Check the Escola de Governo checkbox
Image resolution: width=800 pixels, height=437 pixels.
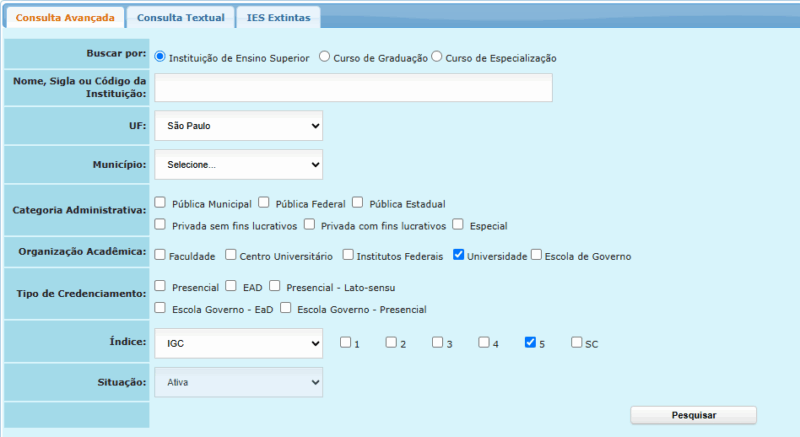coord(536,254)
